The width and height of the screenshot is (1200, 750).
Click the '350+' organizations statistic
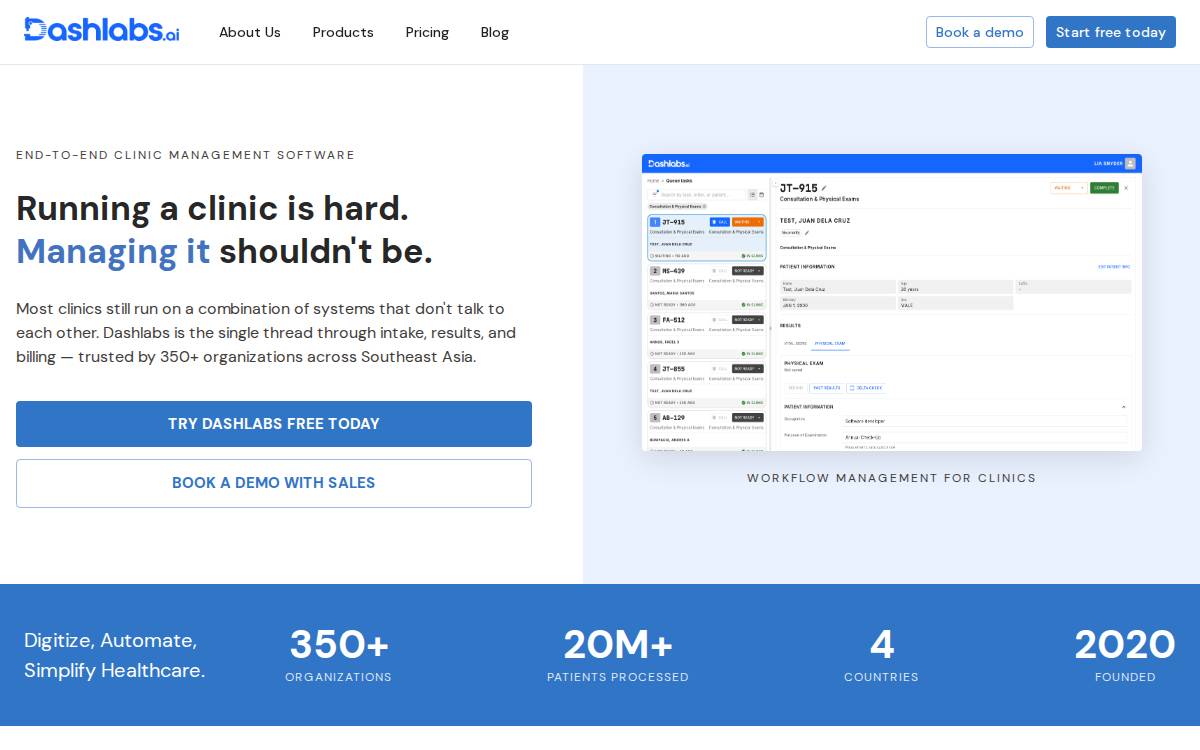click(339, 645)
